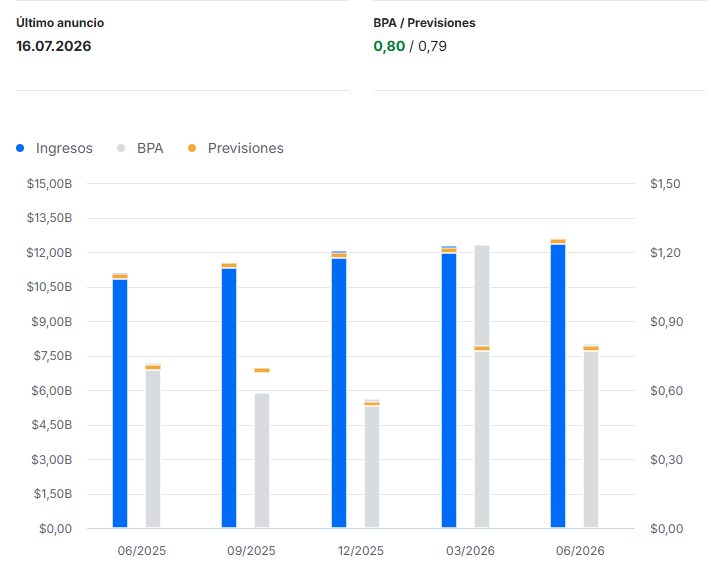This screenshot has height=570, width=711.
Task: Click the $1,50B left axis label
Action: 53,494
